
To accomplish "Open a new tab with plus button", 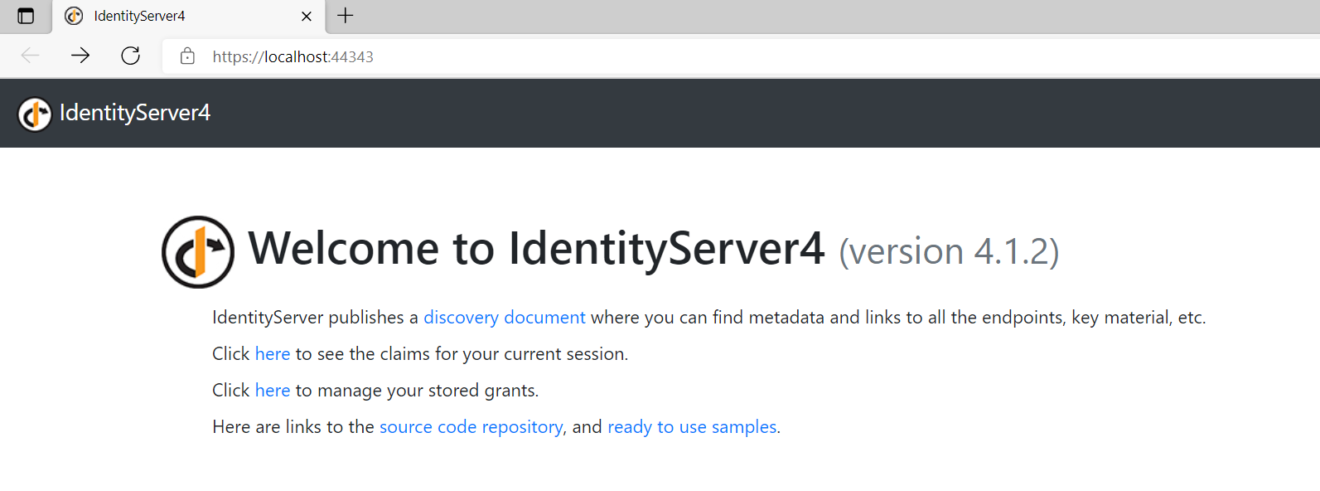I will pyautogui.click(x=345, y=16).
